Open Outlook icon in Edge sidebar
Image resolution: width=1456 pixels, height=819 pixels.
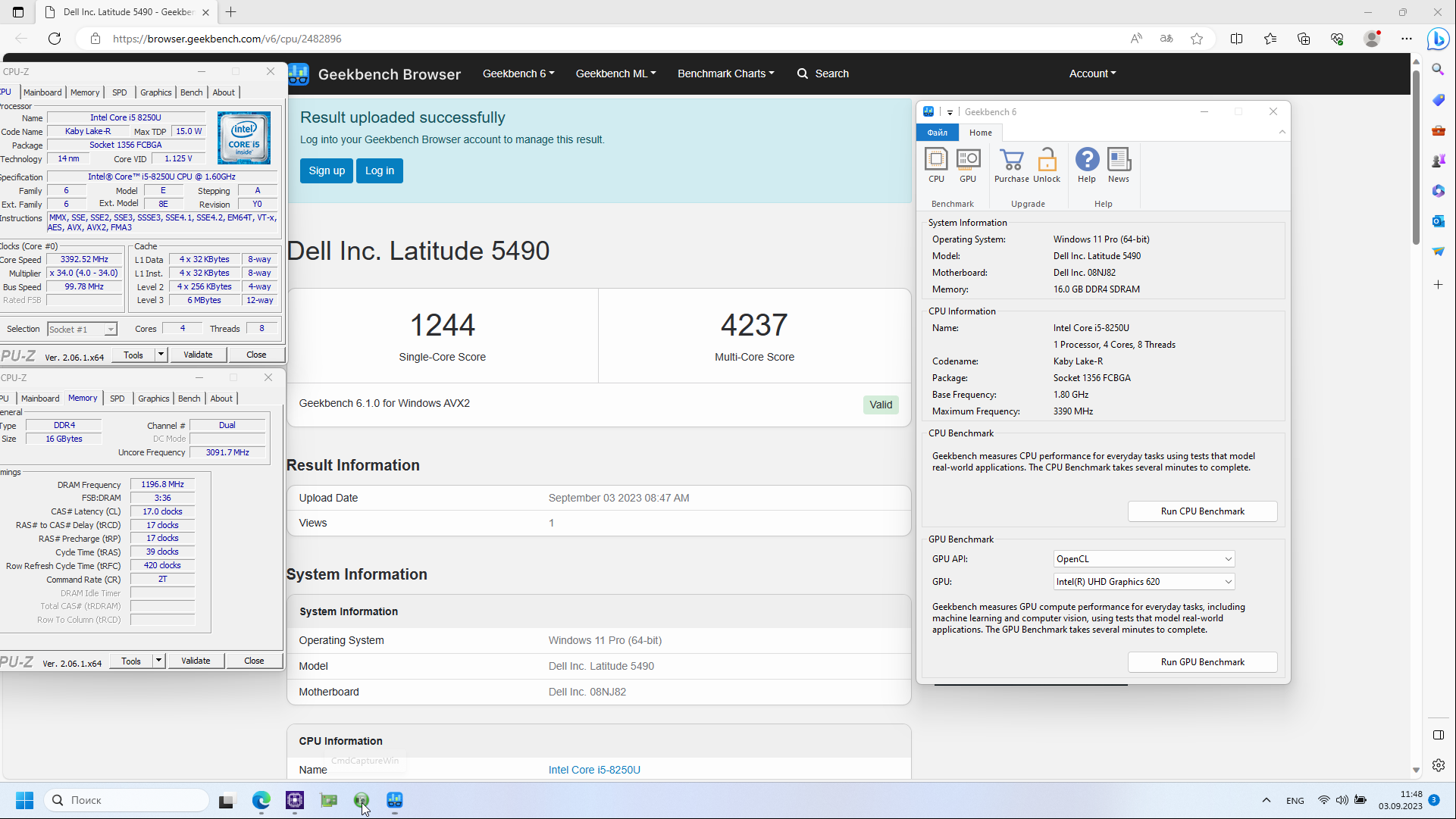point(1438,221)
